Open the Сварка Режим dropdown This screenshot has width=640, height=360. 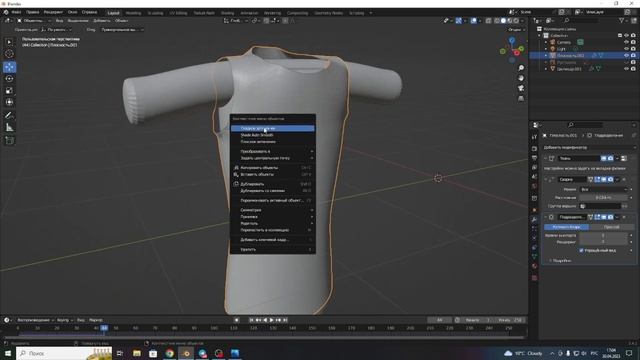(604, 189)
